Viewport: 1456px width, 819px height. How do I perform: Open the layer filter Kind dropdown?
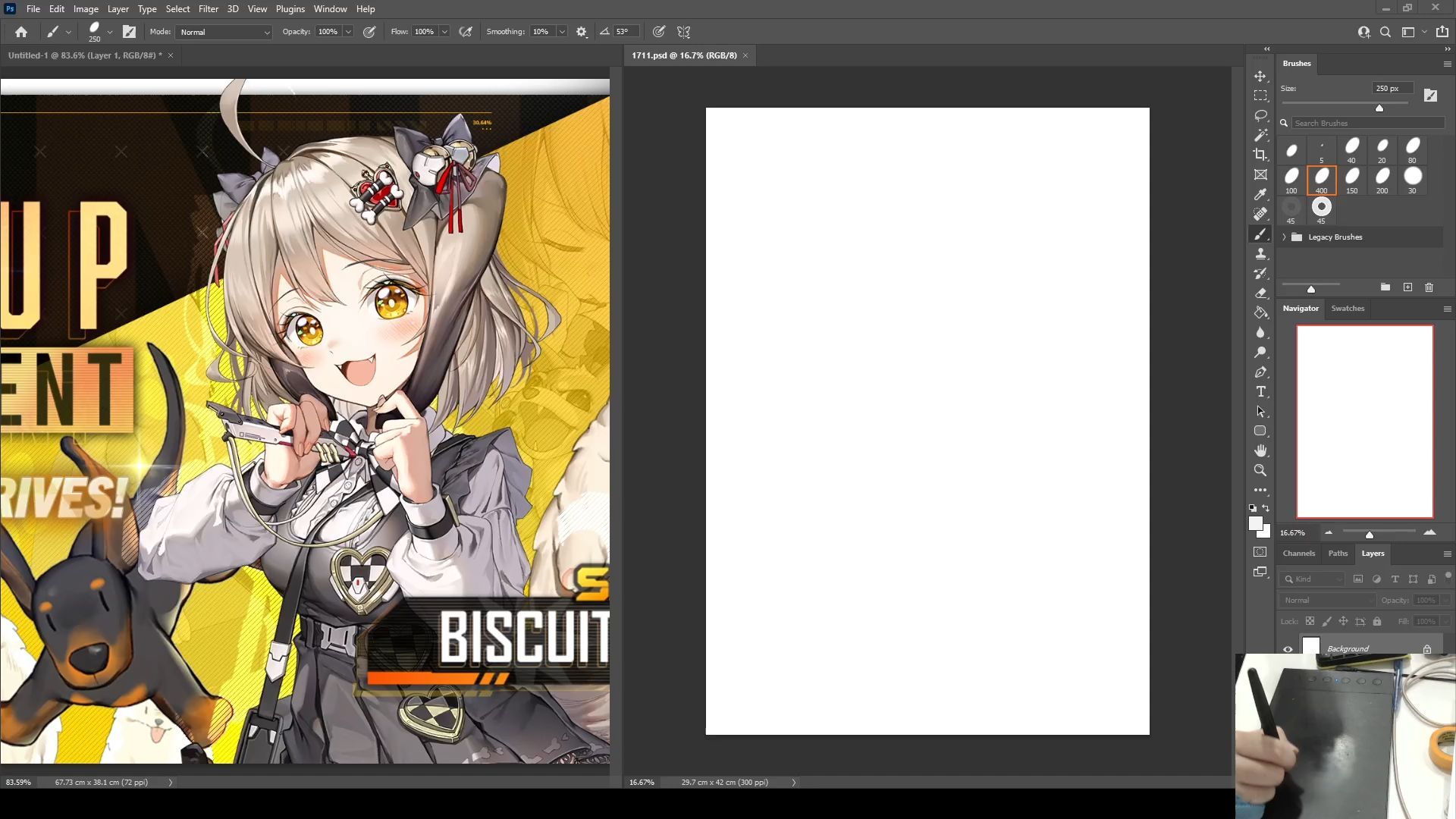(1313, 579)
